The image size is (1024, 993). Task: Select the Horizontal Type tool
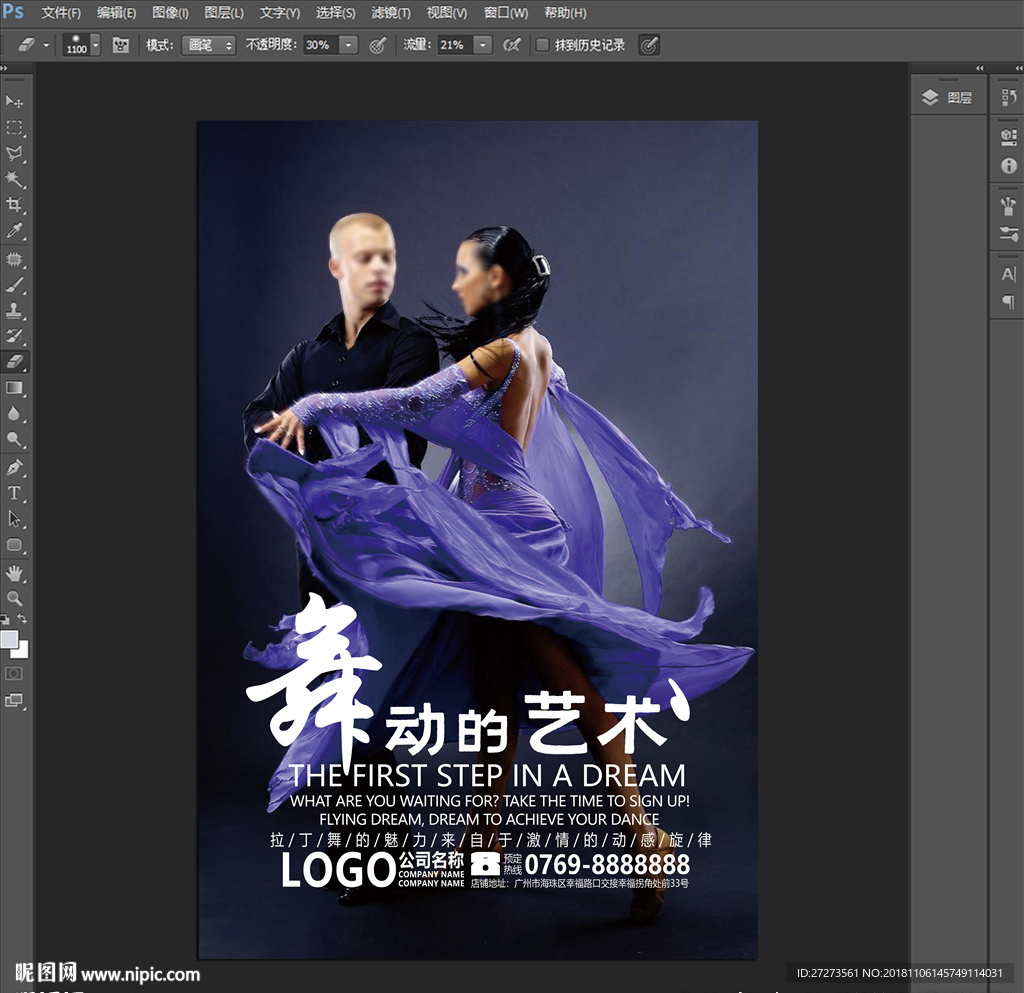14,493
